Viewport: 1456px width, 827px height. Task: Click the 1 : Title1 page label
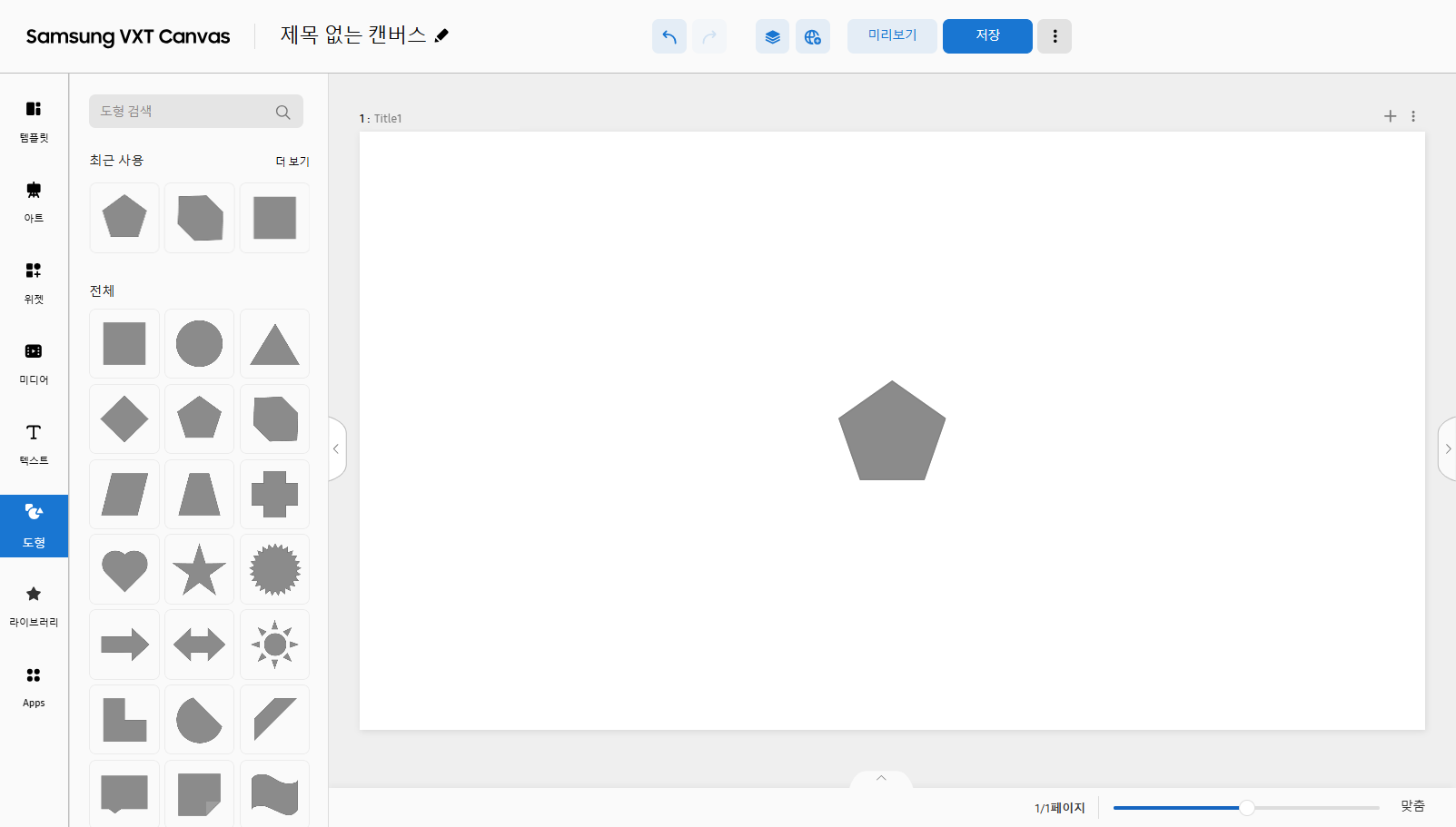pos(381,118)
